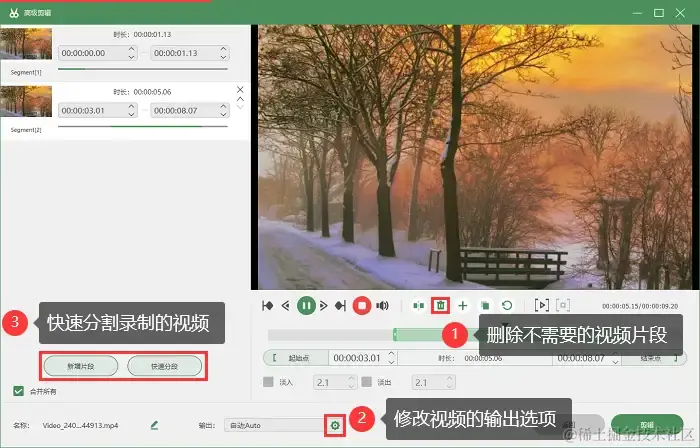Move Segment[2] down in the list
Image resolution: width=700 pixels, height=448 pixels.
240,107
